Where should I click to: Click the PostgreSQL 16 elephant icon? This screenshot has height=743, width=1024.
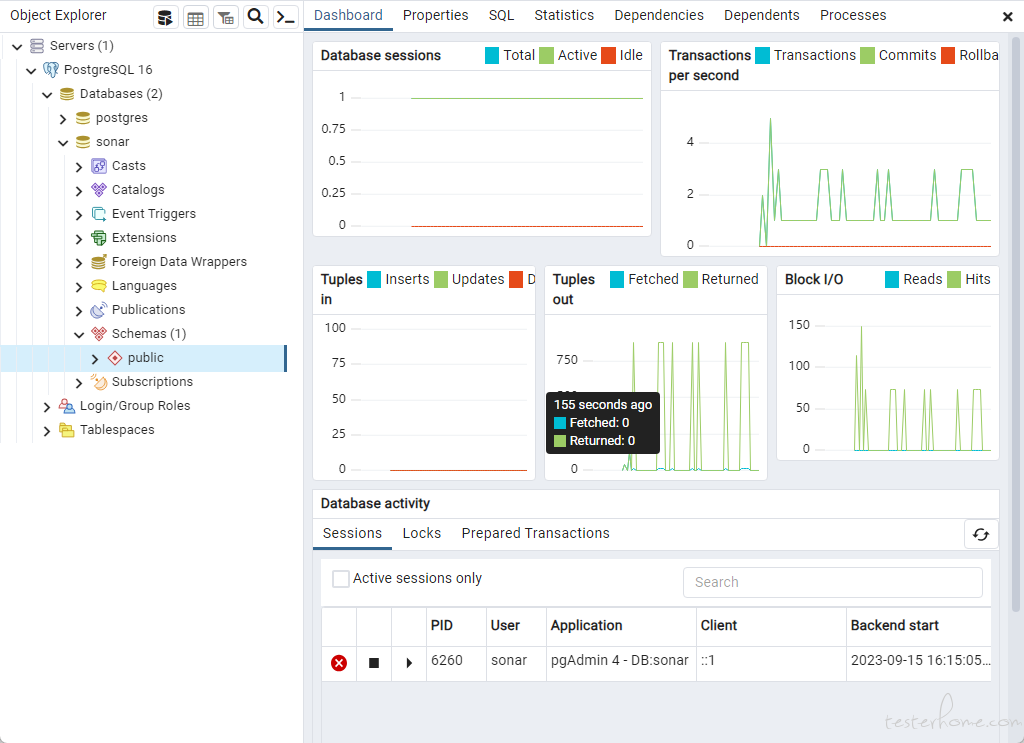tap(51, 70)
